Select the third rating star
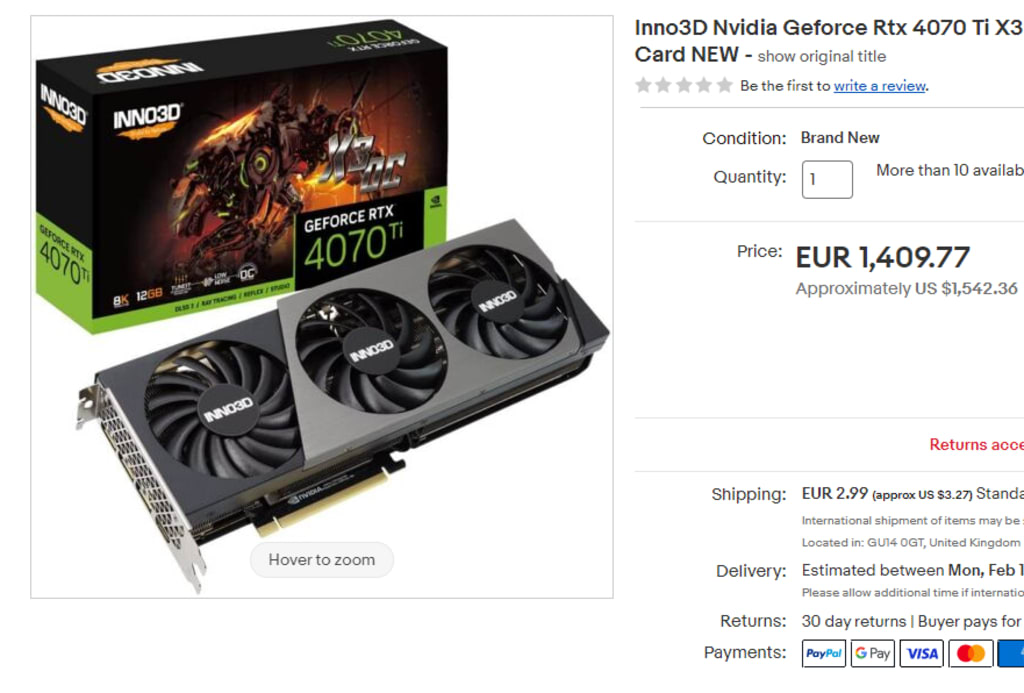The height and width of the screenshot is (693, 1024). coord(684,85)
